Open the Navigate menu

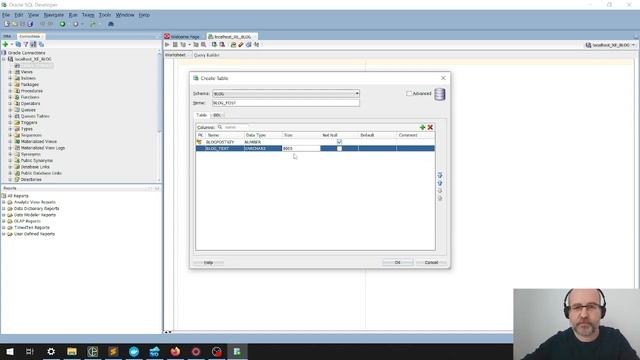[53, 15]
